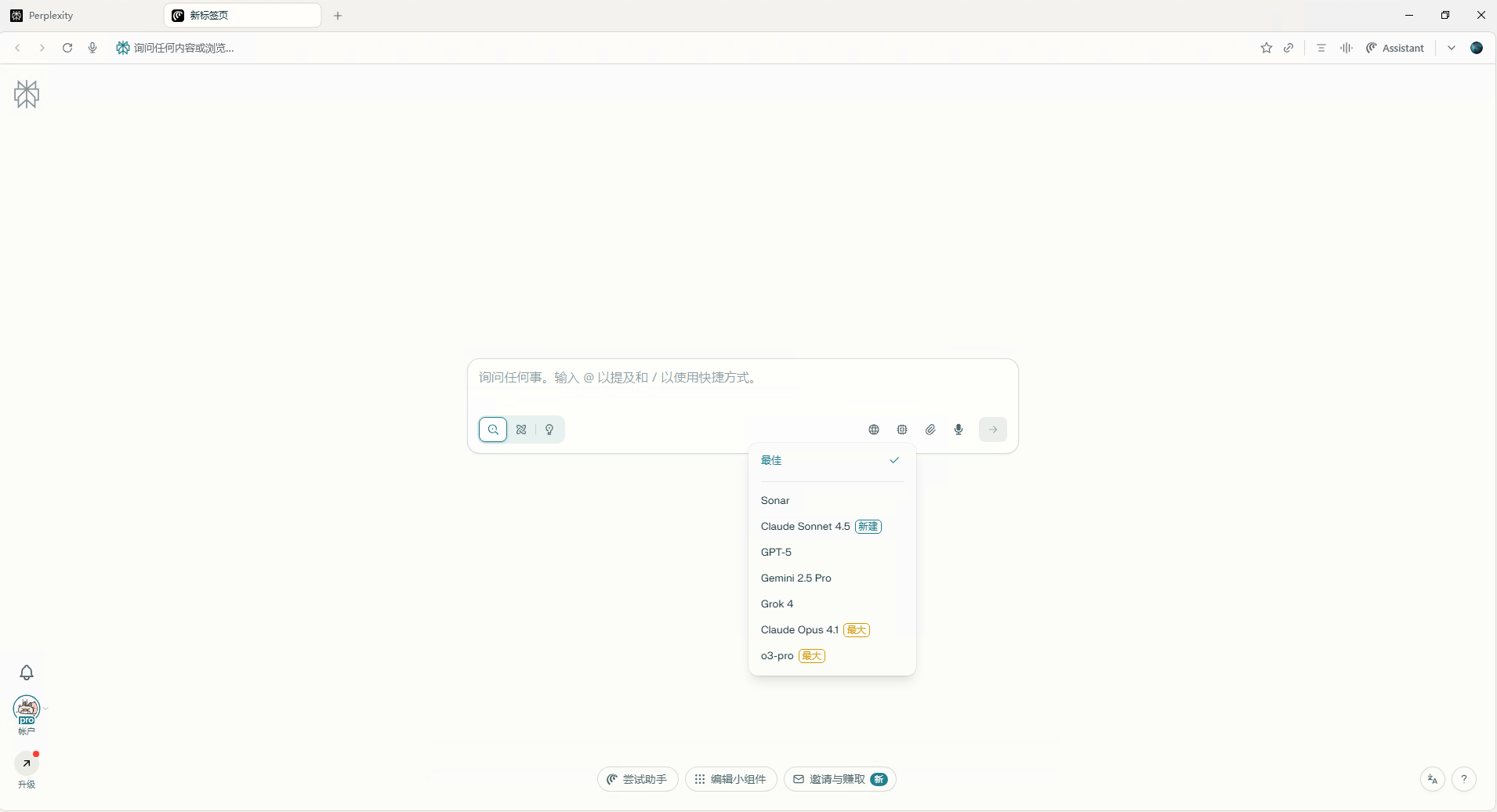Open the Perplexity browser tab

pos(78,16)
